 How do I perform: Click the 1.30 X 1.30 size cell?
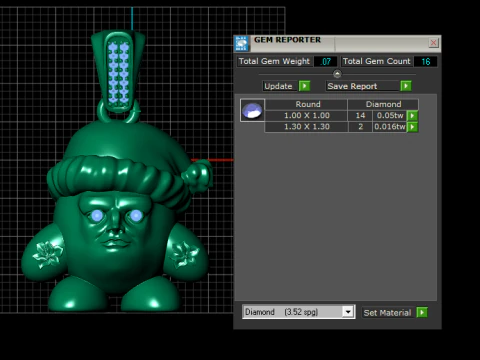tap(306, 127)
